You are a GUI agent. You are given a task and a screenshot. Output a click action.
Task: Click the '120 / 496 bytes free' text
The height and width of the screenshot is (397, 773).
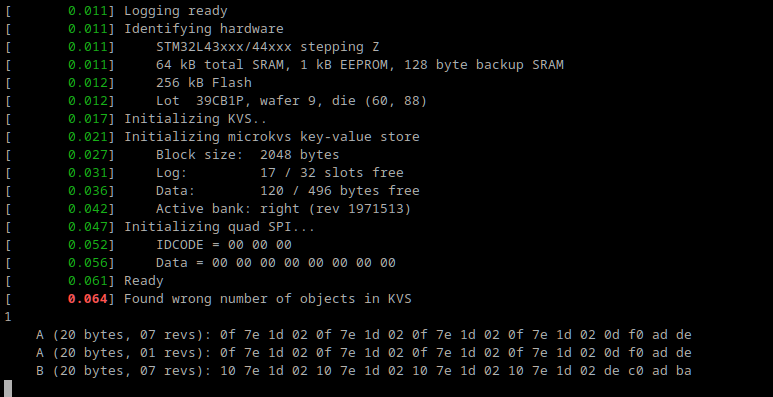(340, 191)
